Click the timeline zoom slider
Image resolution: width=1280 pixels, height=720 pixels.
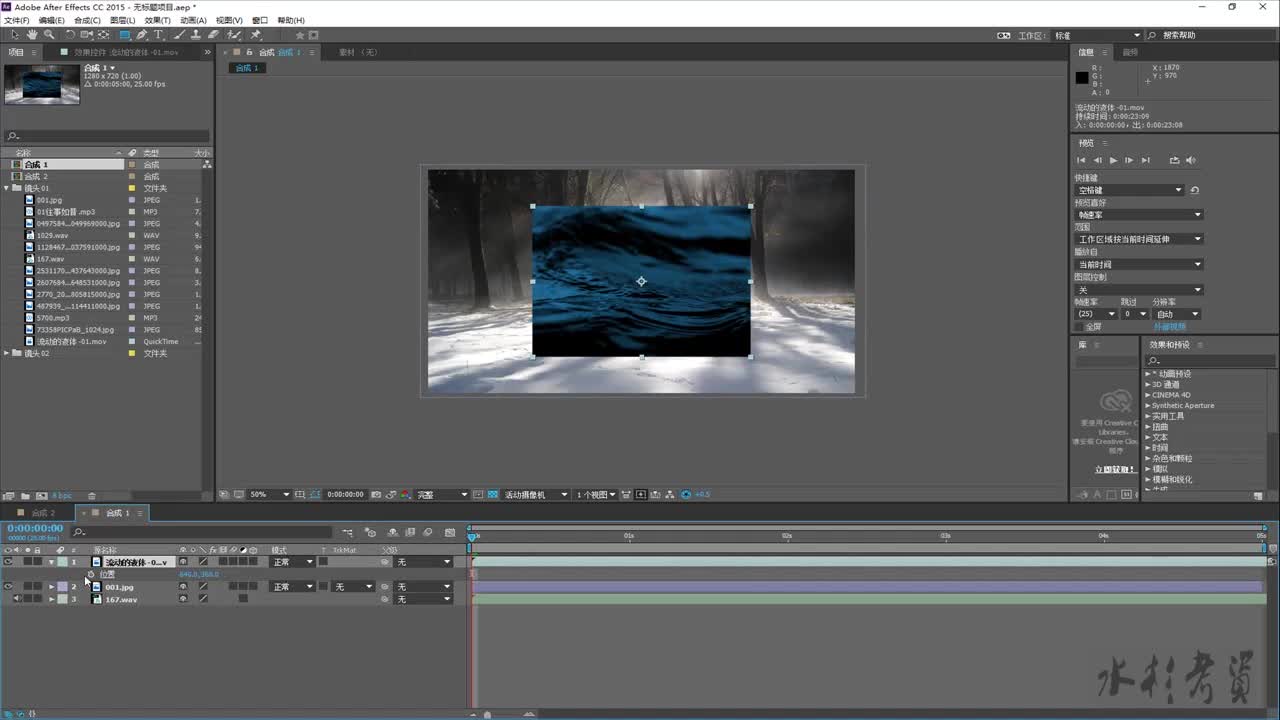(x=487, y=715)
